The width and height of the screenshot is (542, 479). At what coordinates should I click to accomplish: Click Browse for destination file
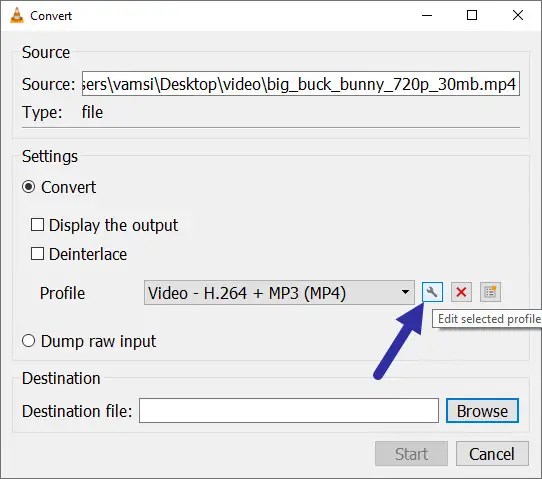tap(482, 411)
